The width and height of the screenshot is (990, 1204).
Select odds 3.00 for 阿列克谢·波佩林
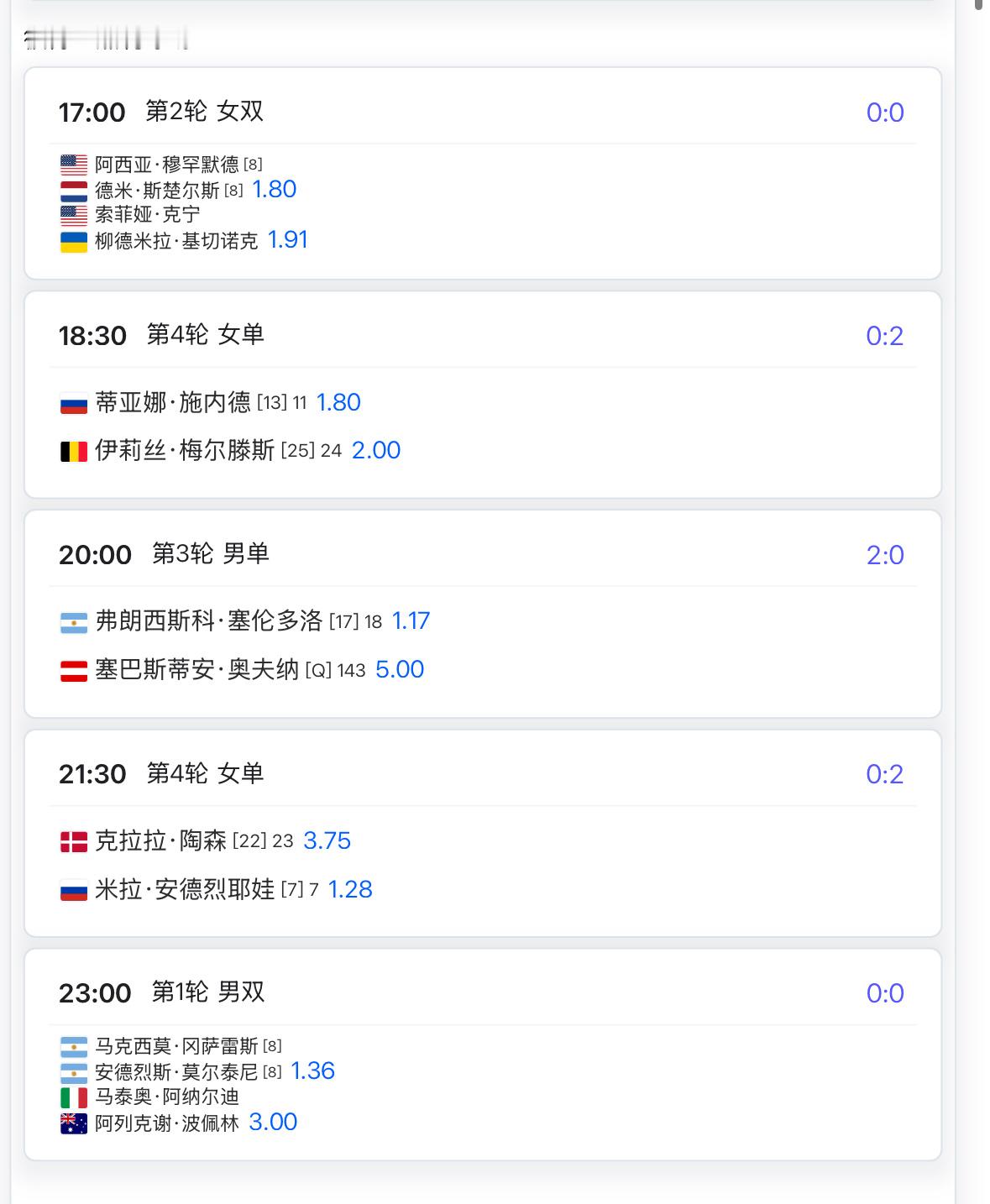(273, 1122)
